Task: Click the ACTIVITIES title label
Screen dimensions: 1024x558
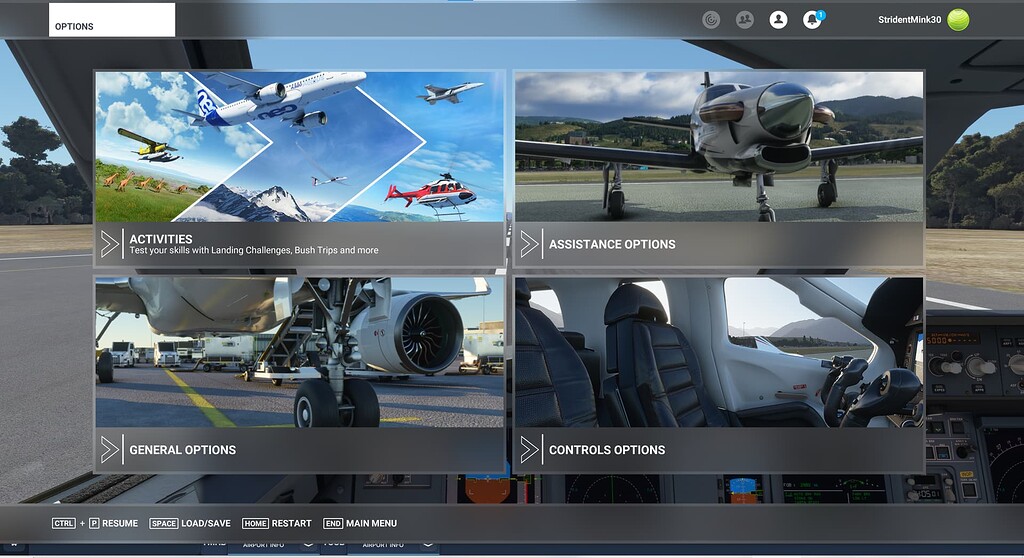Action: pos(161,239)
